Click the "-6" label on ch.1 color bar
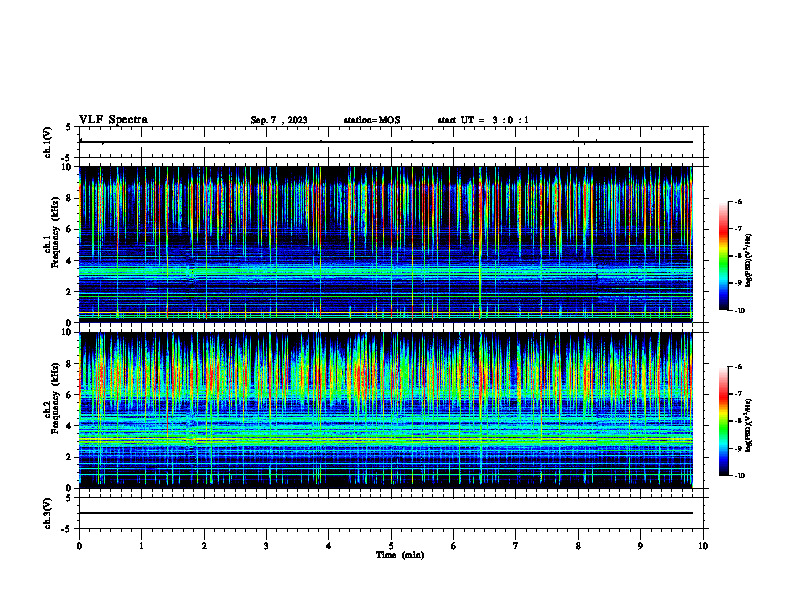Viewport: 792px width, 612px height. click(739, 201)
